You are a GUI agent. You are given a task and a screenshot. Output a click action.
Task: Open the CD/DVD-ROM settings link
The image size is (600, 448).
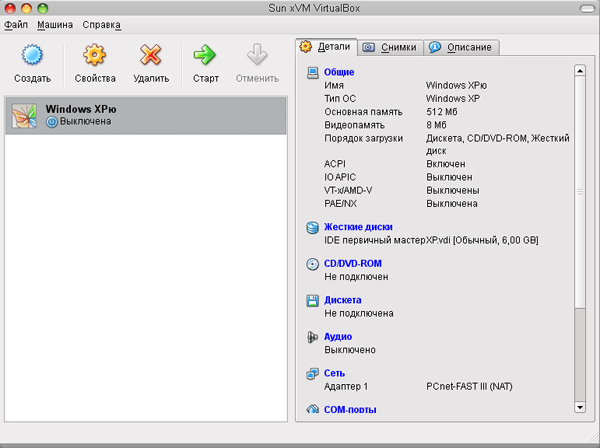tap(353, 264)
